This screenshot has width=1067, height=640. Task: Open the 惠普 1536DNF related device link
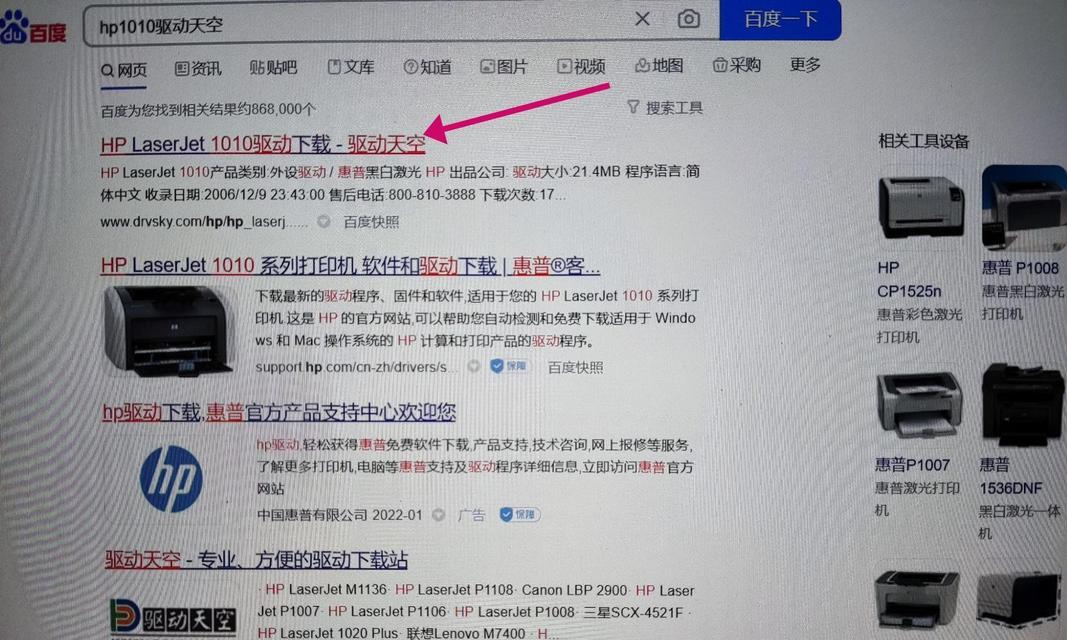point(1011,476)
